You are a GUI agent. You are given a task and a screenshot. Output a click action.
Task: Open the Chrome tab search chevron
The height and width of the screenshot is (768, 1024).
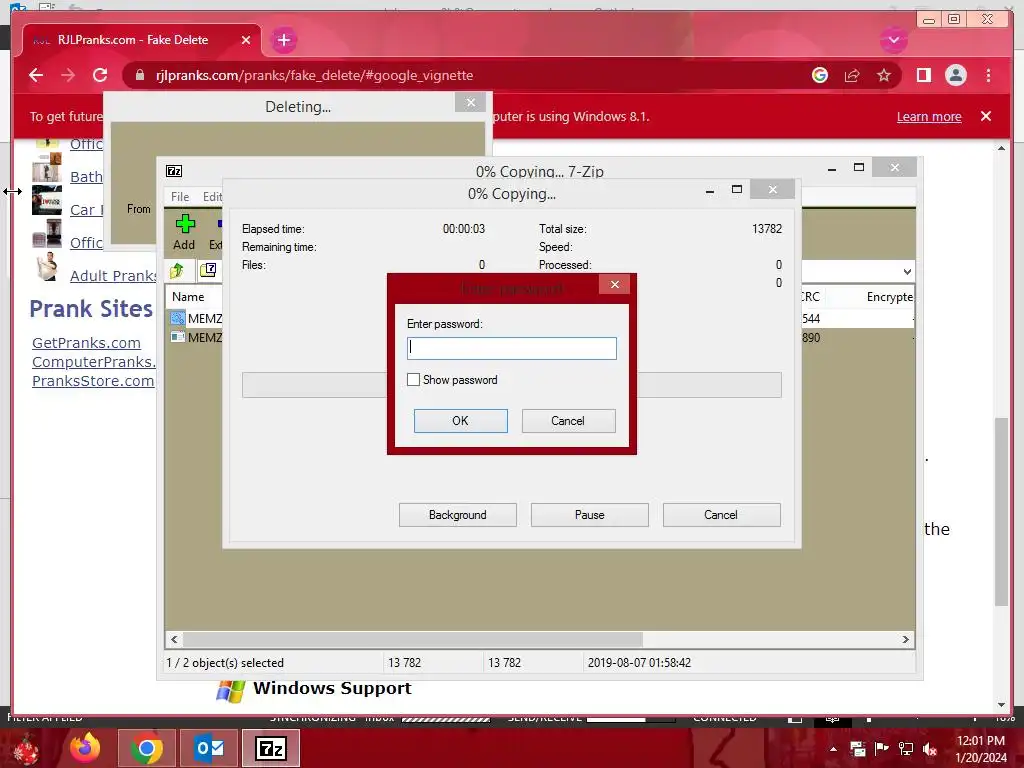tap(893, 40)
